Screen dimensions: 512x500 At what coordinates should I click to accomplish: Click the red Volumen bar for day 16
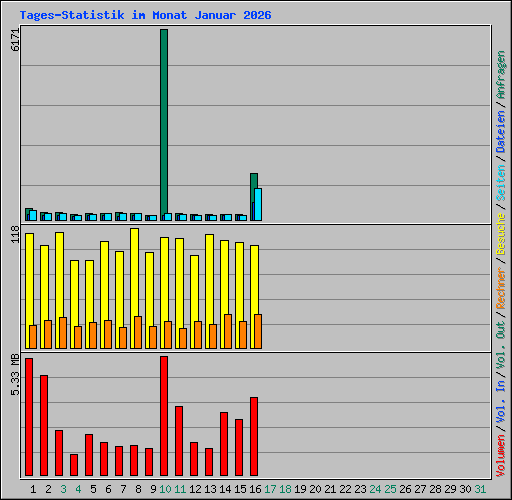point(254,436)
